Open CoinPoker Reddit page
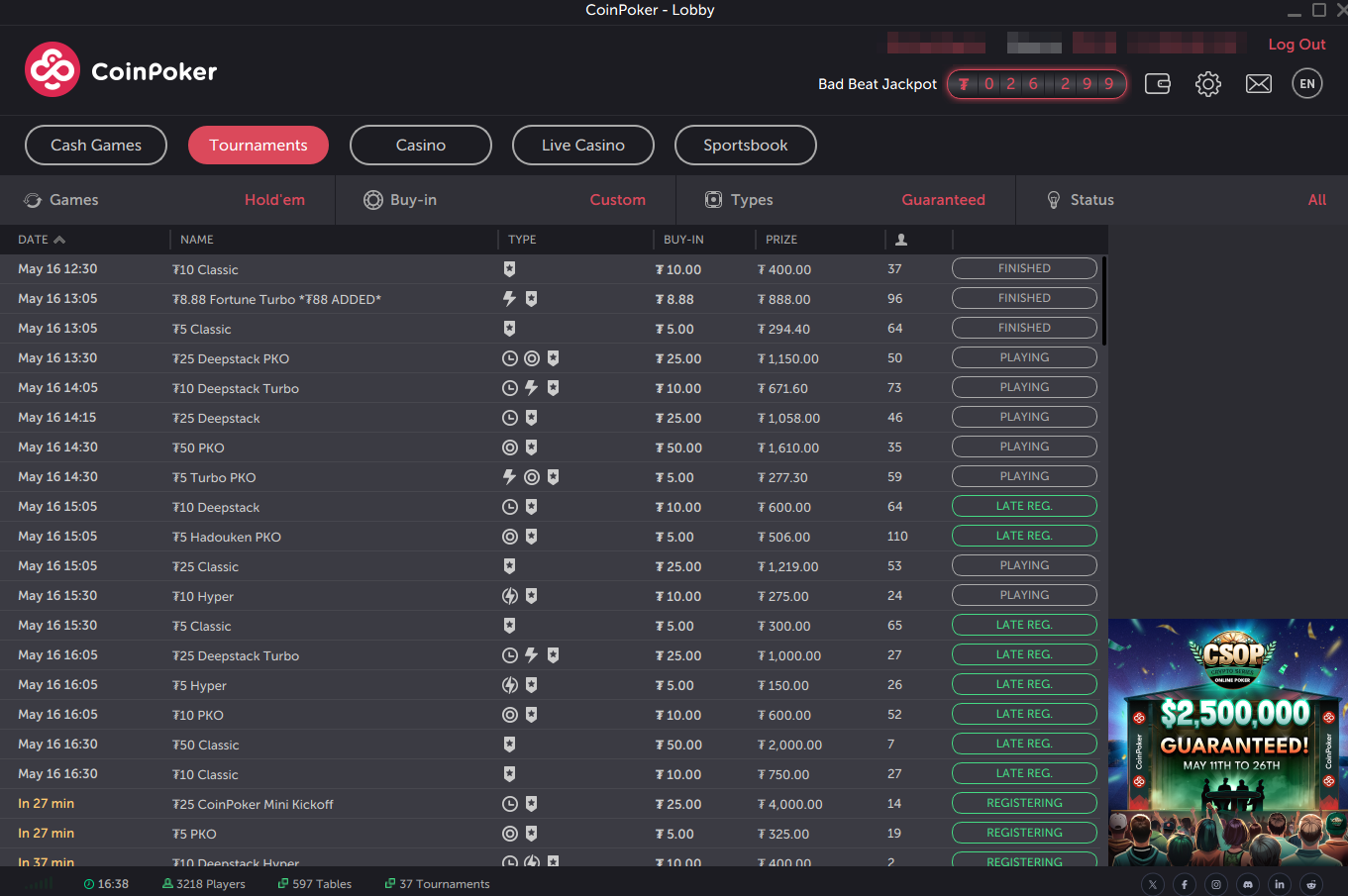The image size is (1348, 896). (1311, 884)
